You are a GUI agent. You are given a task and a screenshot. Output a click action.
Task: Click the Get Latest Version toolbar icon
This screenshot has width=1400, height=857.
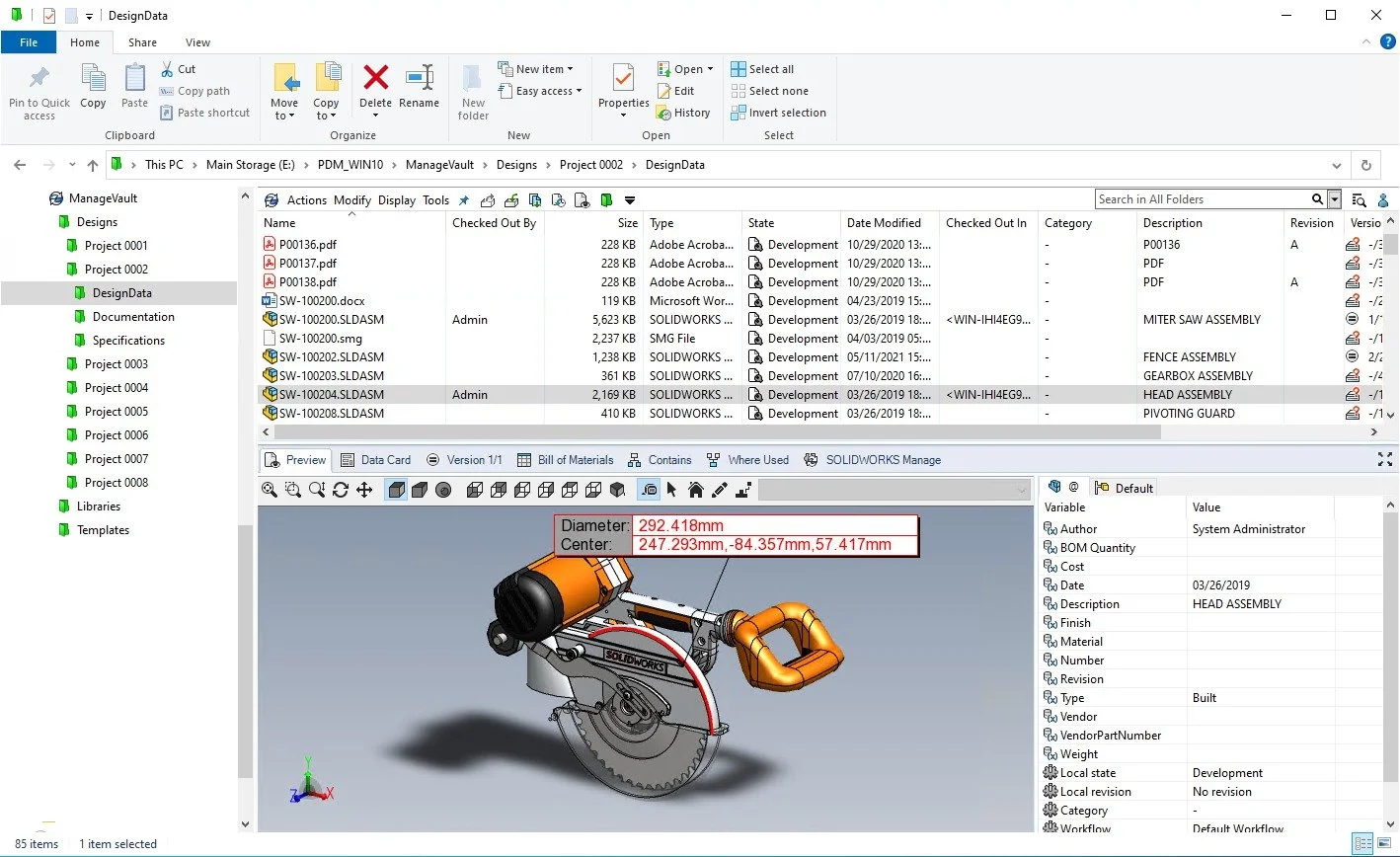[x=534, y=200]
